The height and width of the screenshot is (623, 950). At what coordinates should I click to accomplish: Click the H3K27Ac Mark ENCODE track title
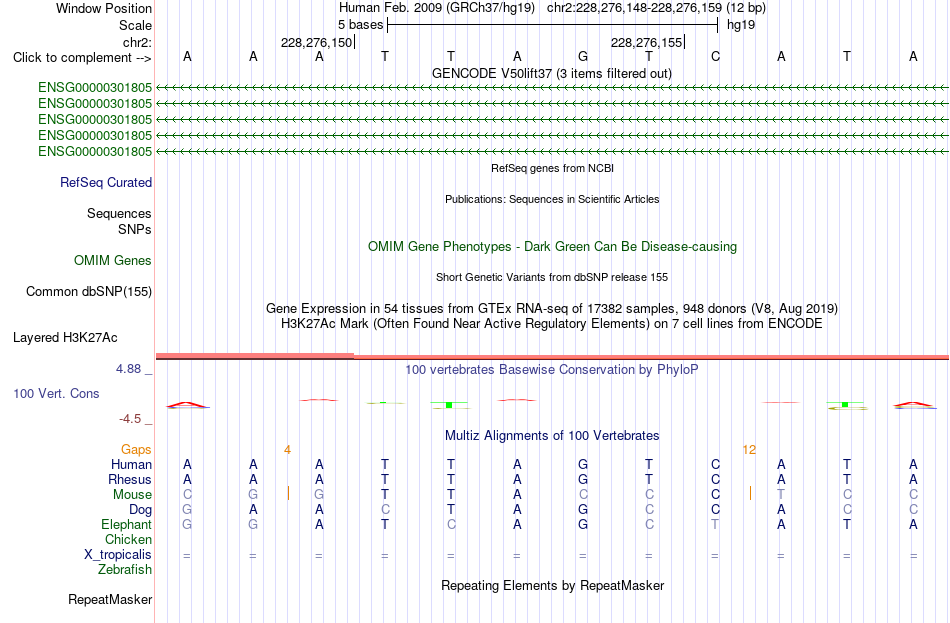(552, 324)
